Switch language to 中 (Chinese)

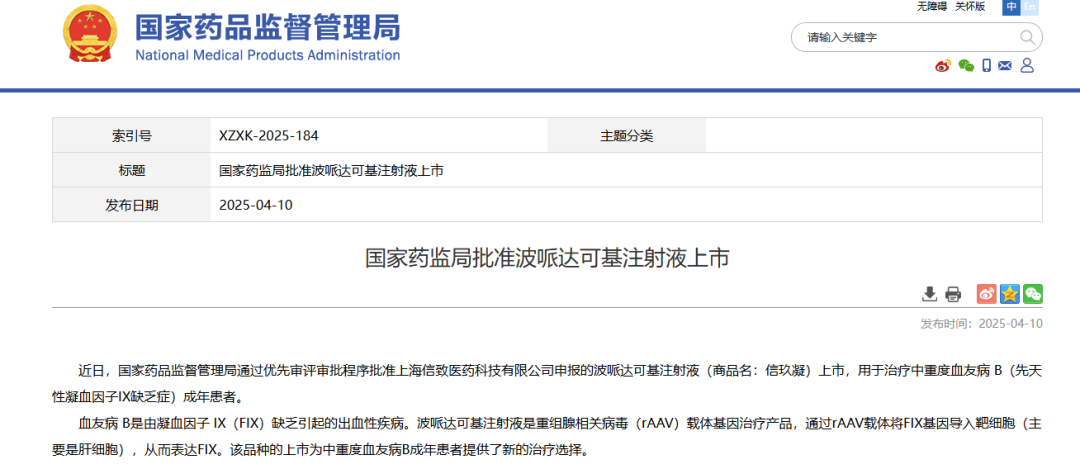click(1012, 7)
